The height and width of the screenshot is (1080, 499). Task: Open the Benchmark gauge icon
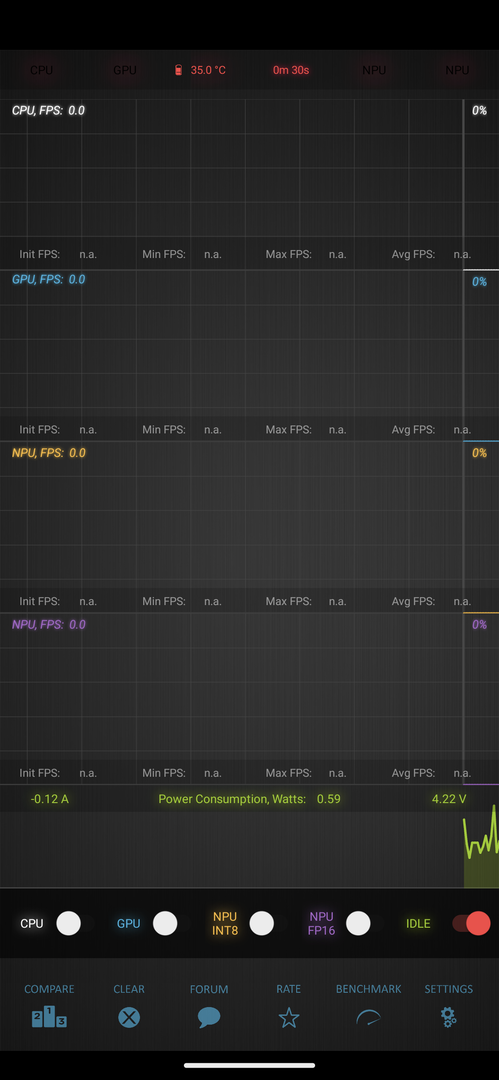coord(368,1018)
